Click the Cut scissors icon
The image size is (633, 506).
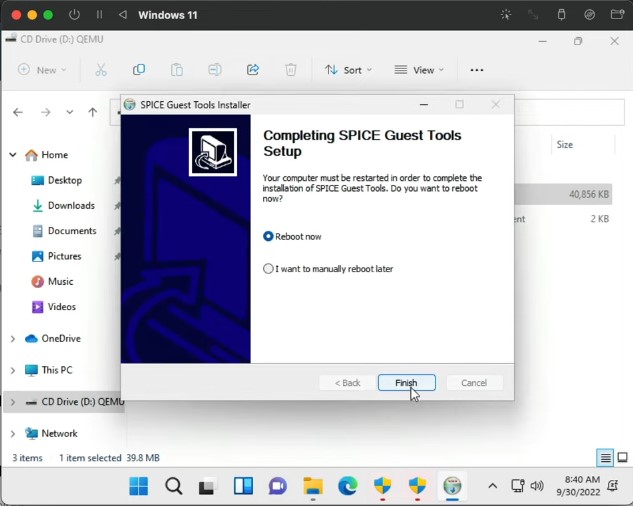[101, 70]
